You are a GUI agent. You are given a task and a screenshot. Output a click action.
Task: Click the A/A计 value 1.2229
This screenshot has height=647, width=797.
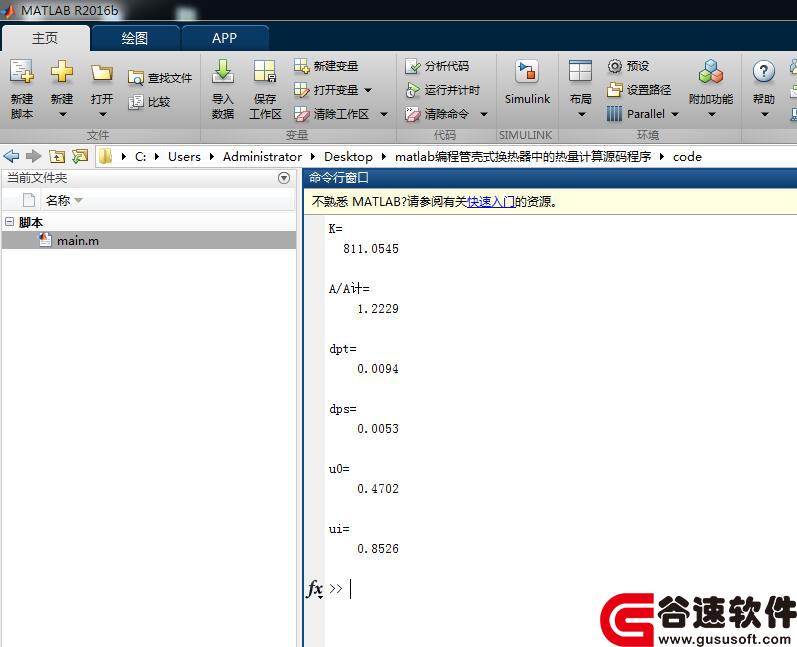pyautogui.click(x=378, y=309)
